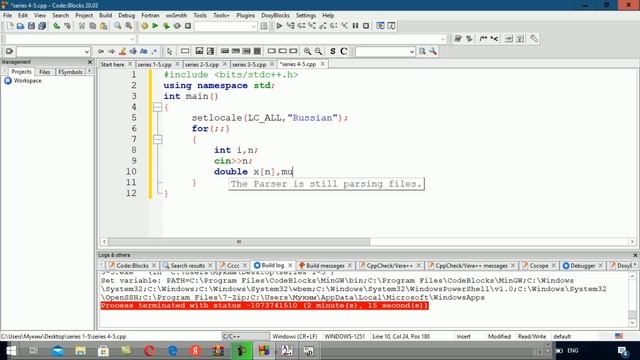Pause the debugger with Break icon
Screen dimensions: 640x360
(x=355, y=26)
